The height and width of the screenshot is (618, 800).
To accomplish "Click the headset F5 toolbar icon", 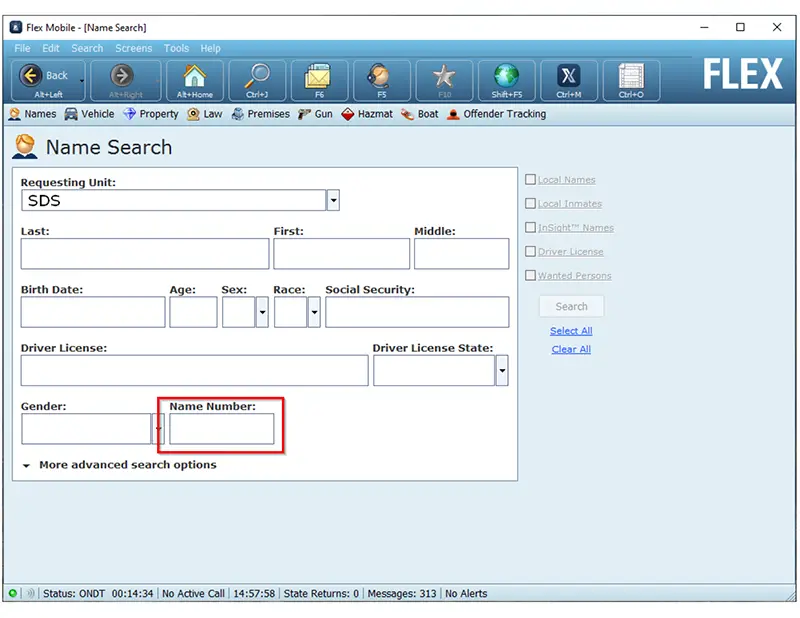I will (x=381, y=79).
